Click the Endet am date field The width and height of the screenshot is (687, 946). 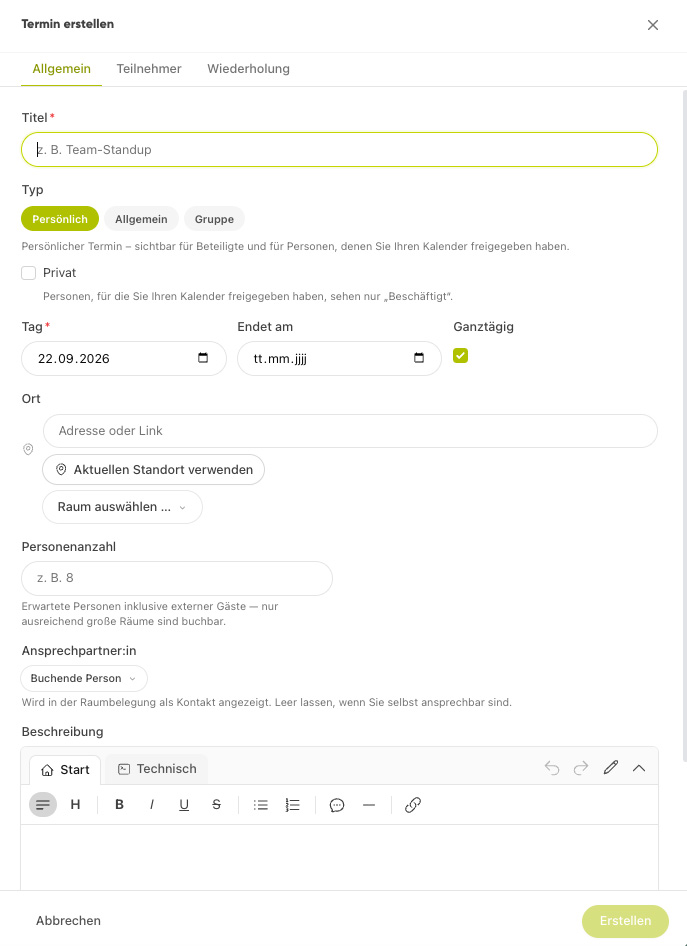pos(339,358)
